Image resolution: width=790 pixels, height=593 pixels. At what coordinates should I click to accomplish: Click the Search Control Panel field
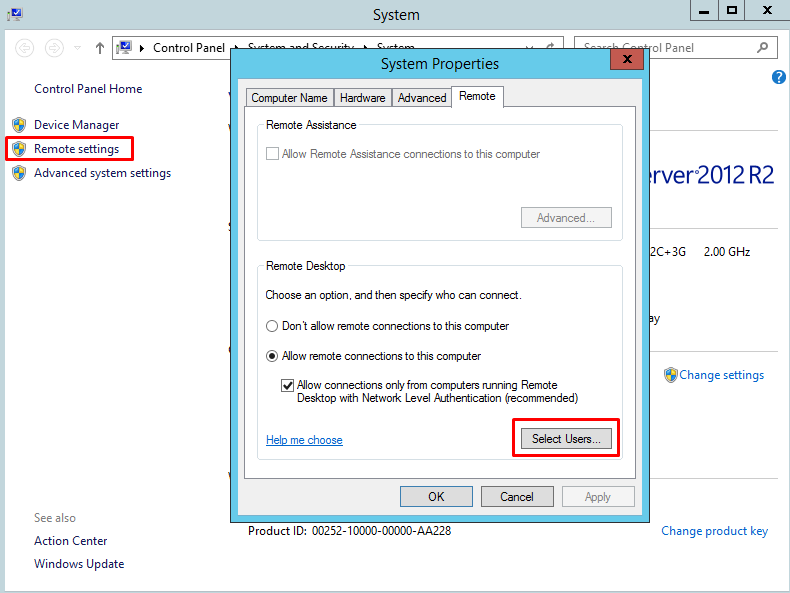tap(675, 48)
